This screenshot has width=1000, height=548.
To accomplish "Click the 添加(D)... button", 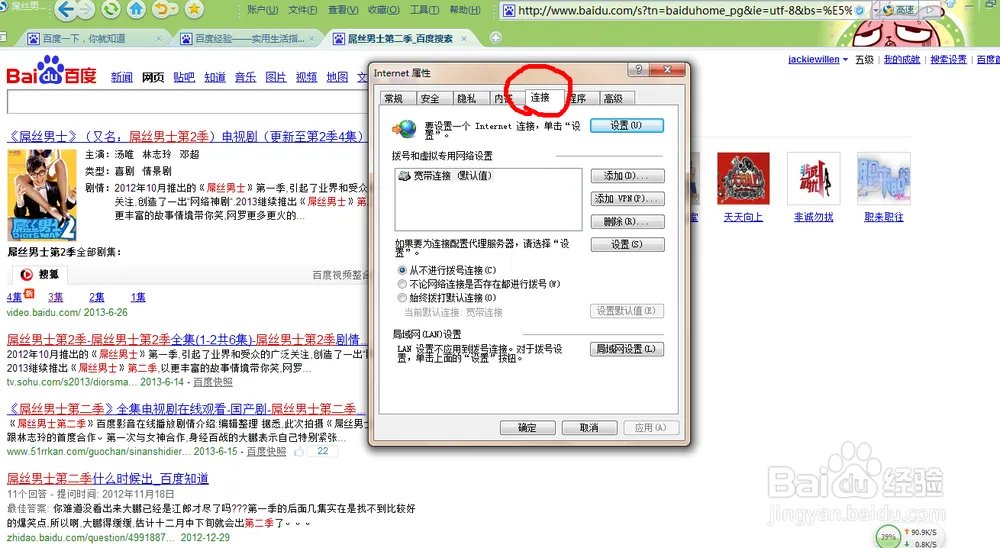I will click(x=628, y=175).
